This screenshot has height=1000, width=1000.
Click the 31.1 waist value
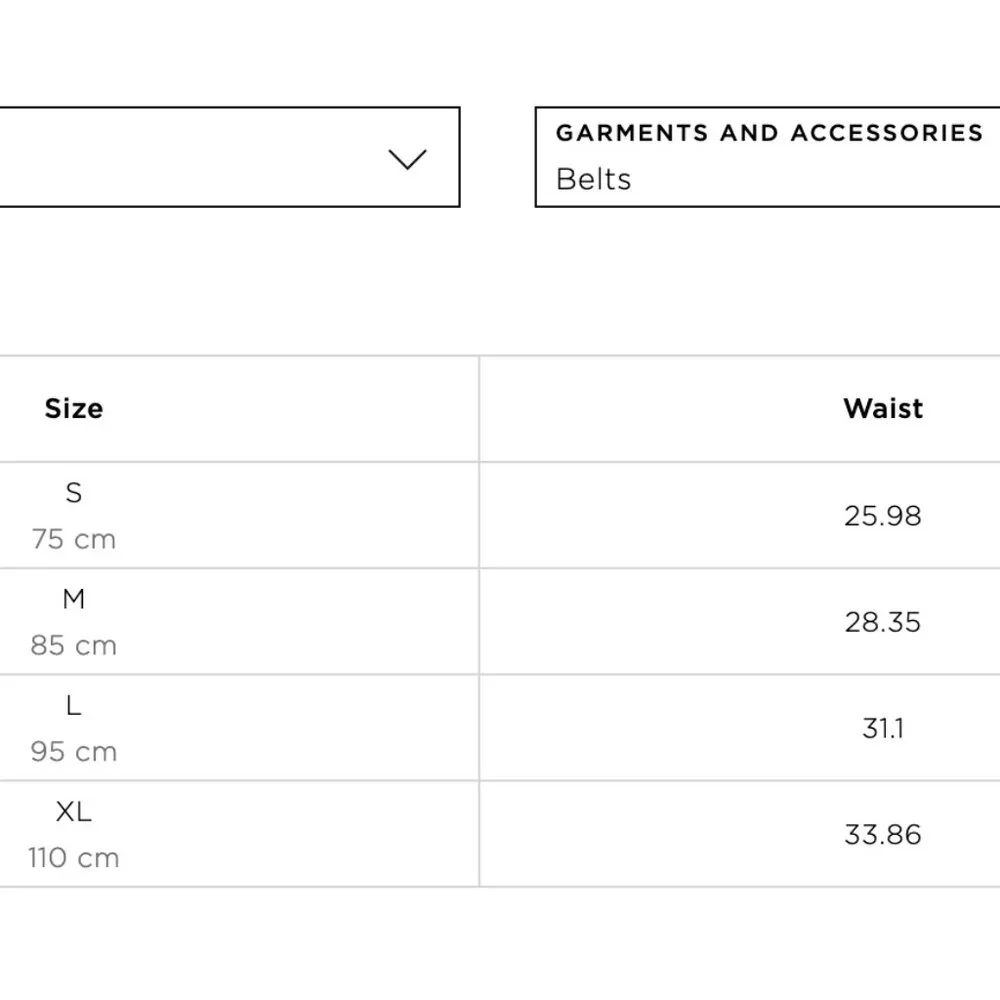[883, 728]
